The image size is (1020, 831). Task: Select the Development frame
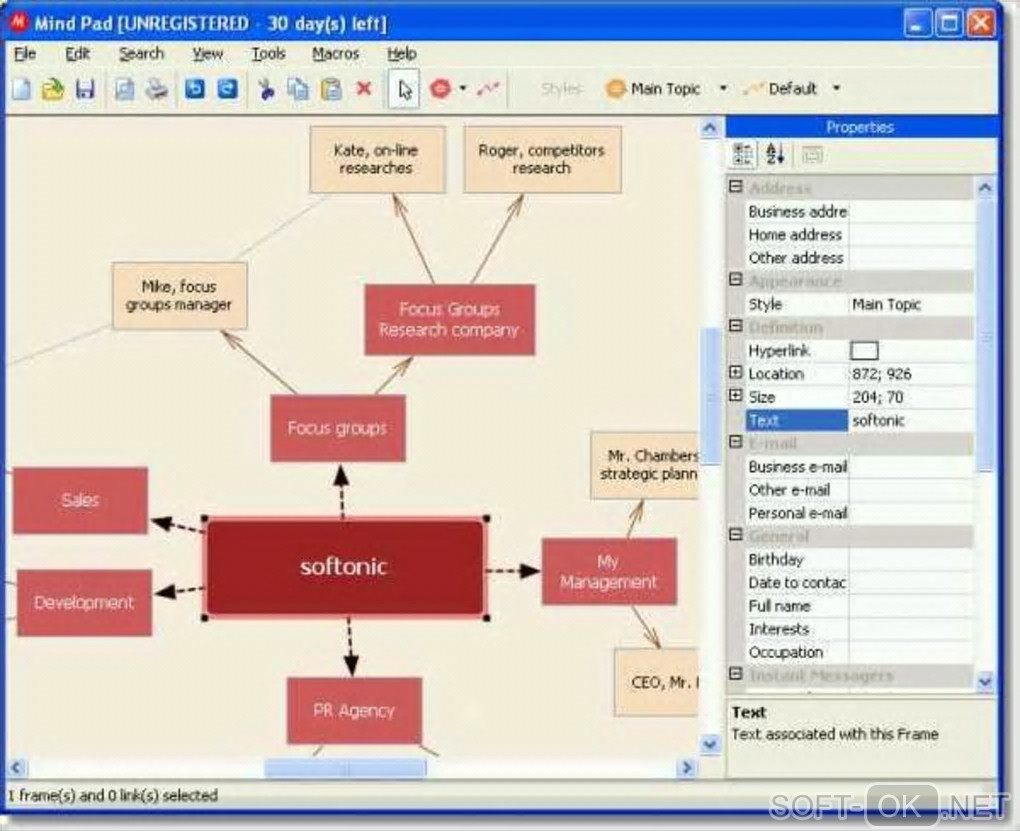point(84,603)
